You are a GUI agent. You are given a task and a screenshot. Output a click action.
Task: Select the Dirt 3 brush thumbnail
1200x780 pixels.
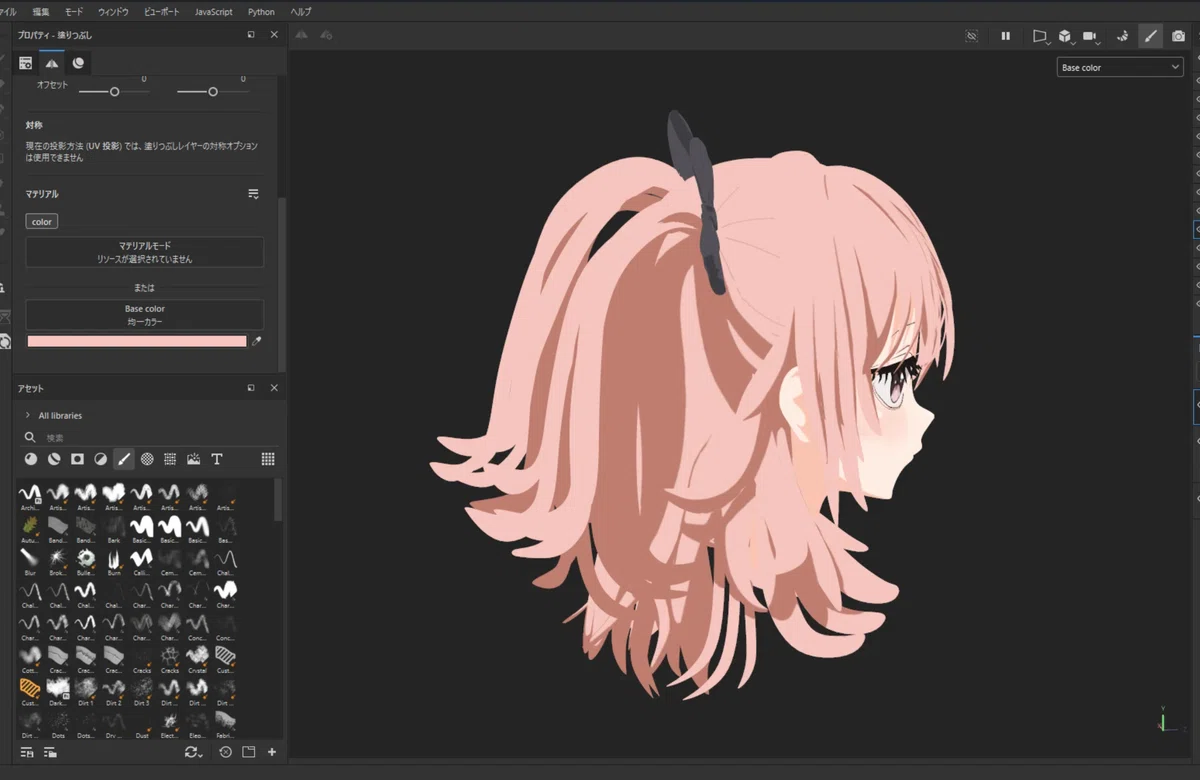142,691
